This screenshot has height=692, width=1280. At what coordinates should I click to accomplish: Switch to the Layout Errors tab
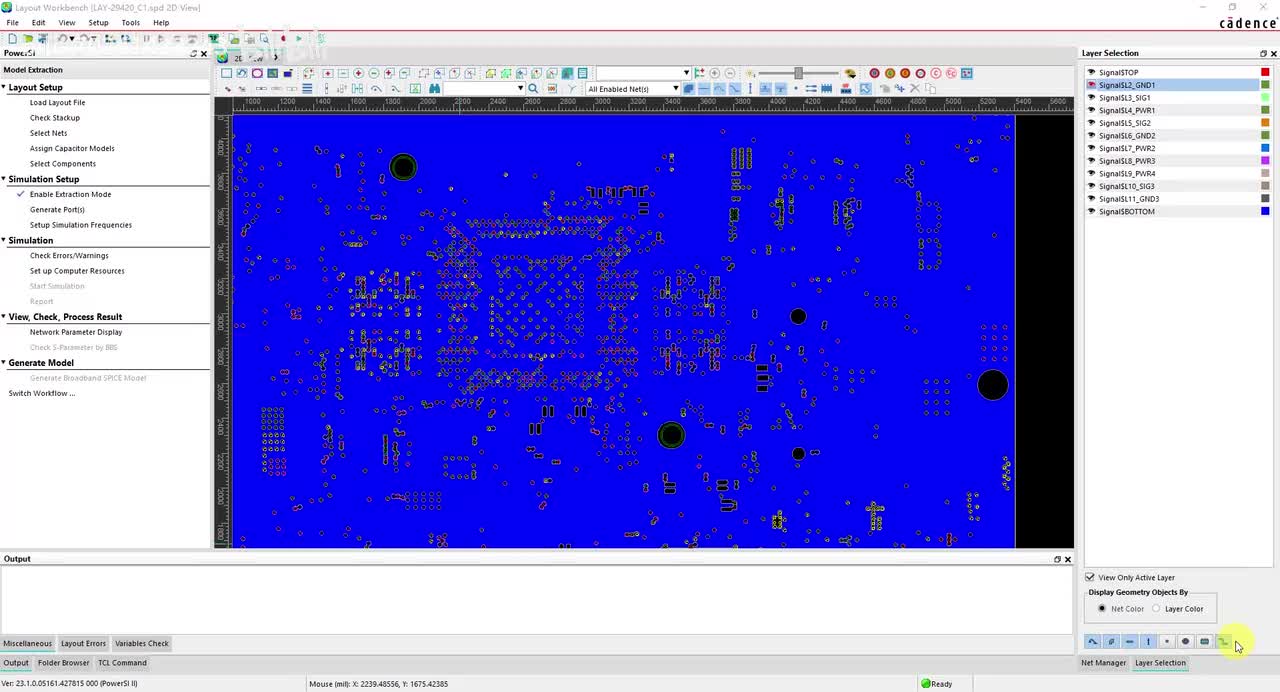83,643
